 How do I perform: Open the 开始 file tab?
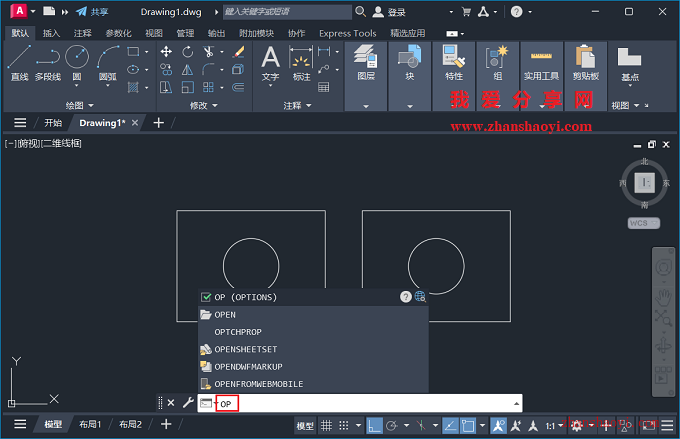click(53, 123)
